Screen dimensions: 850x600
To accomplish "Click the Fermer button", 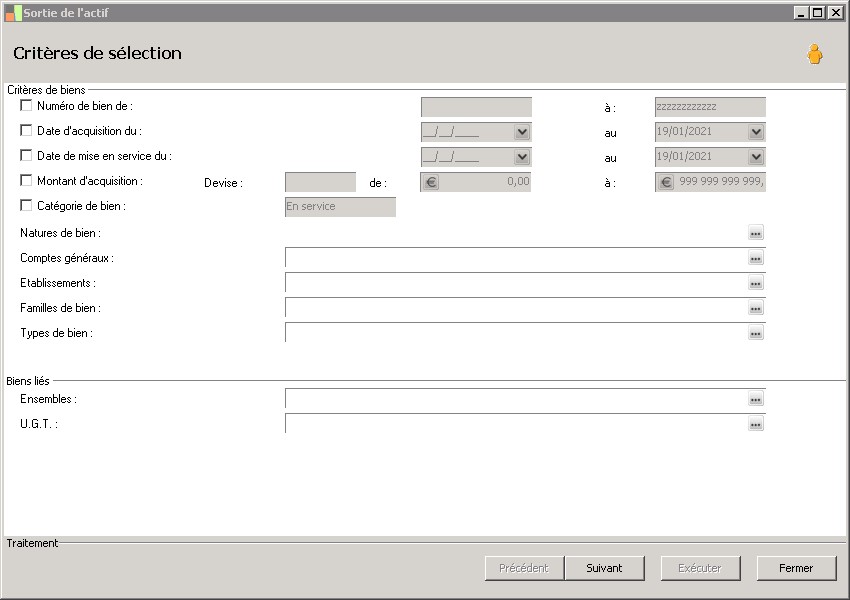I will pos(796,568).
